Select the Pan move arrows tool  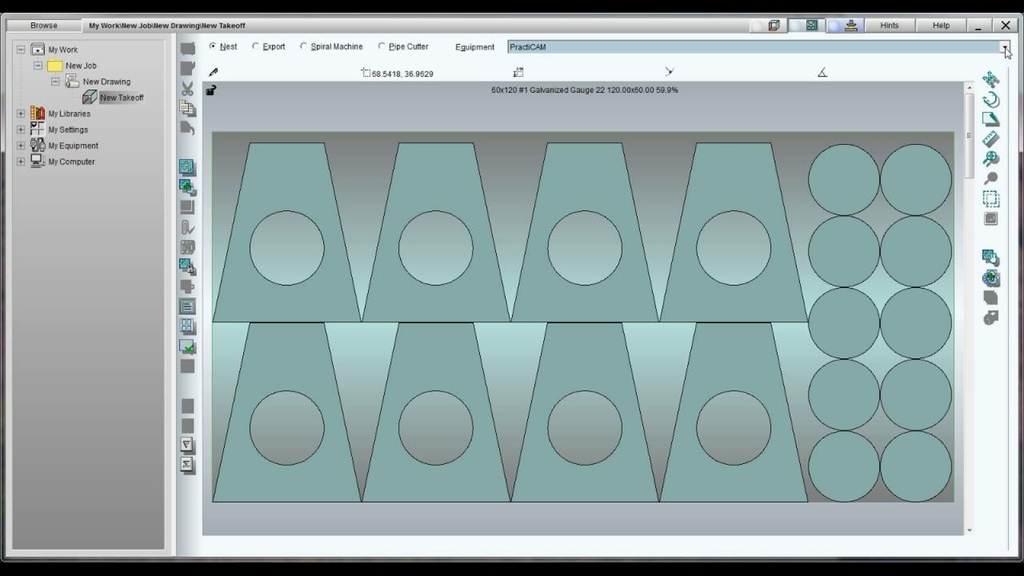991,79
